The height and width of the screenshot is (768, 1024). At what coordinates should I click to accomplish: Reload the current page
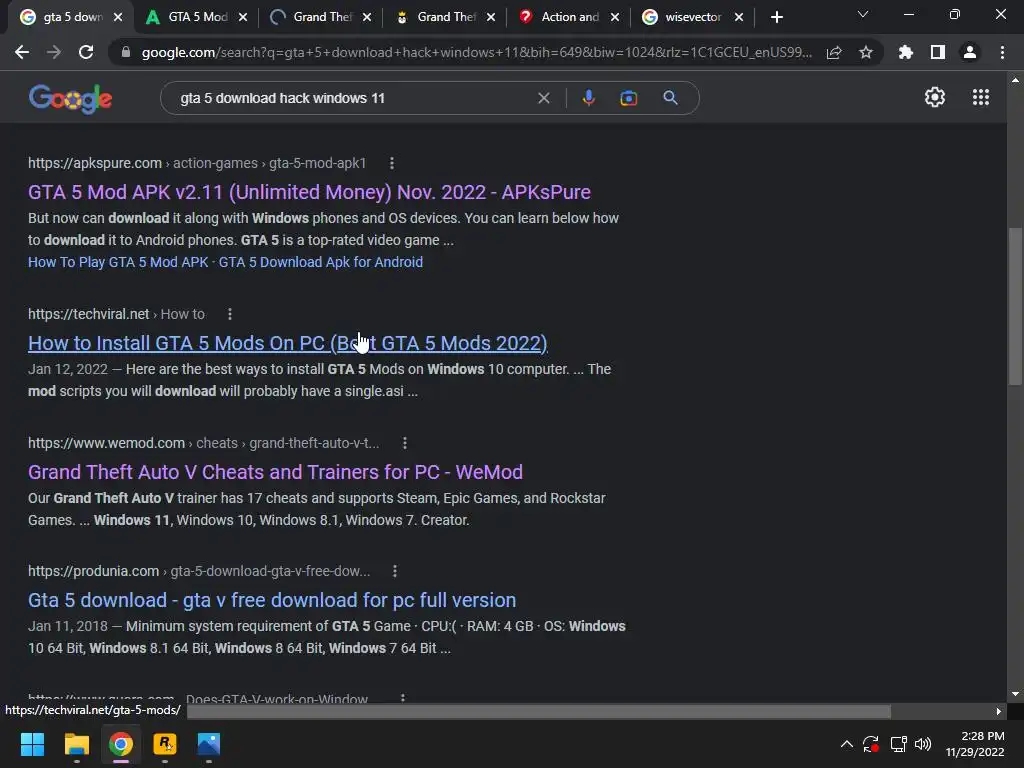pyautogui.click(x=86, y=52)
